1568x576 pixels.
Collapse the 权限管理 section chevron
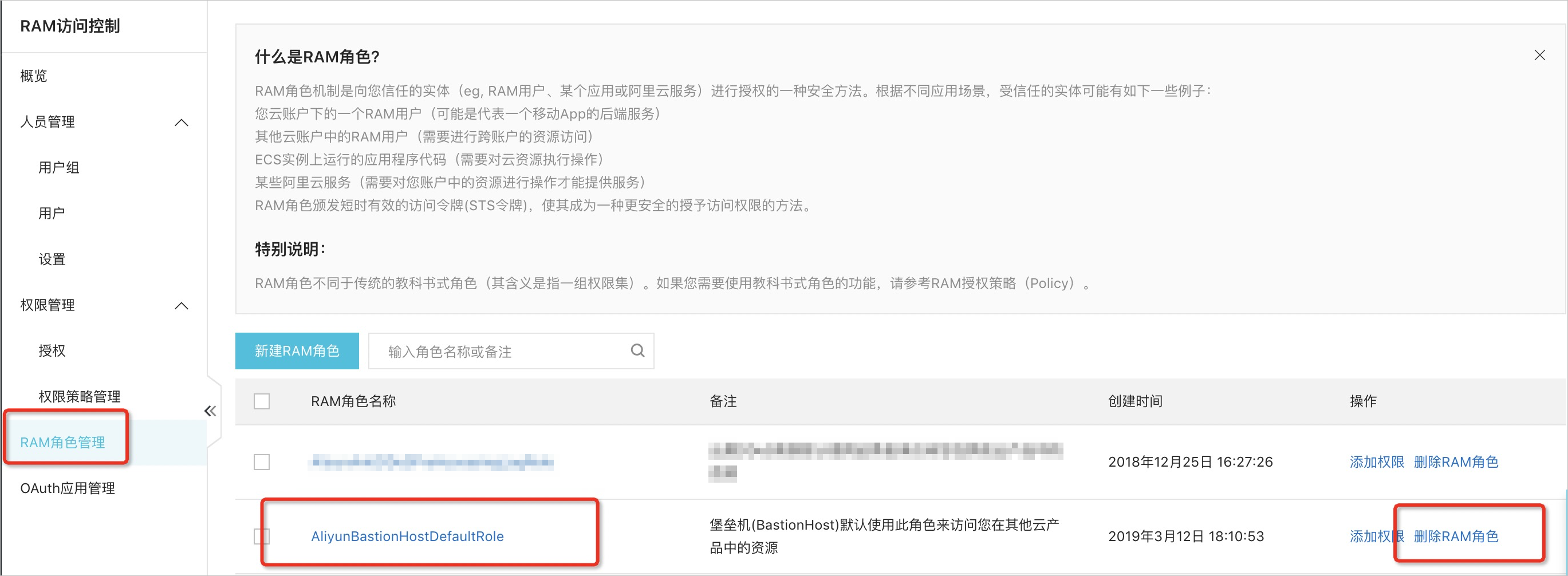(x=182, y=306)
